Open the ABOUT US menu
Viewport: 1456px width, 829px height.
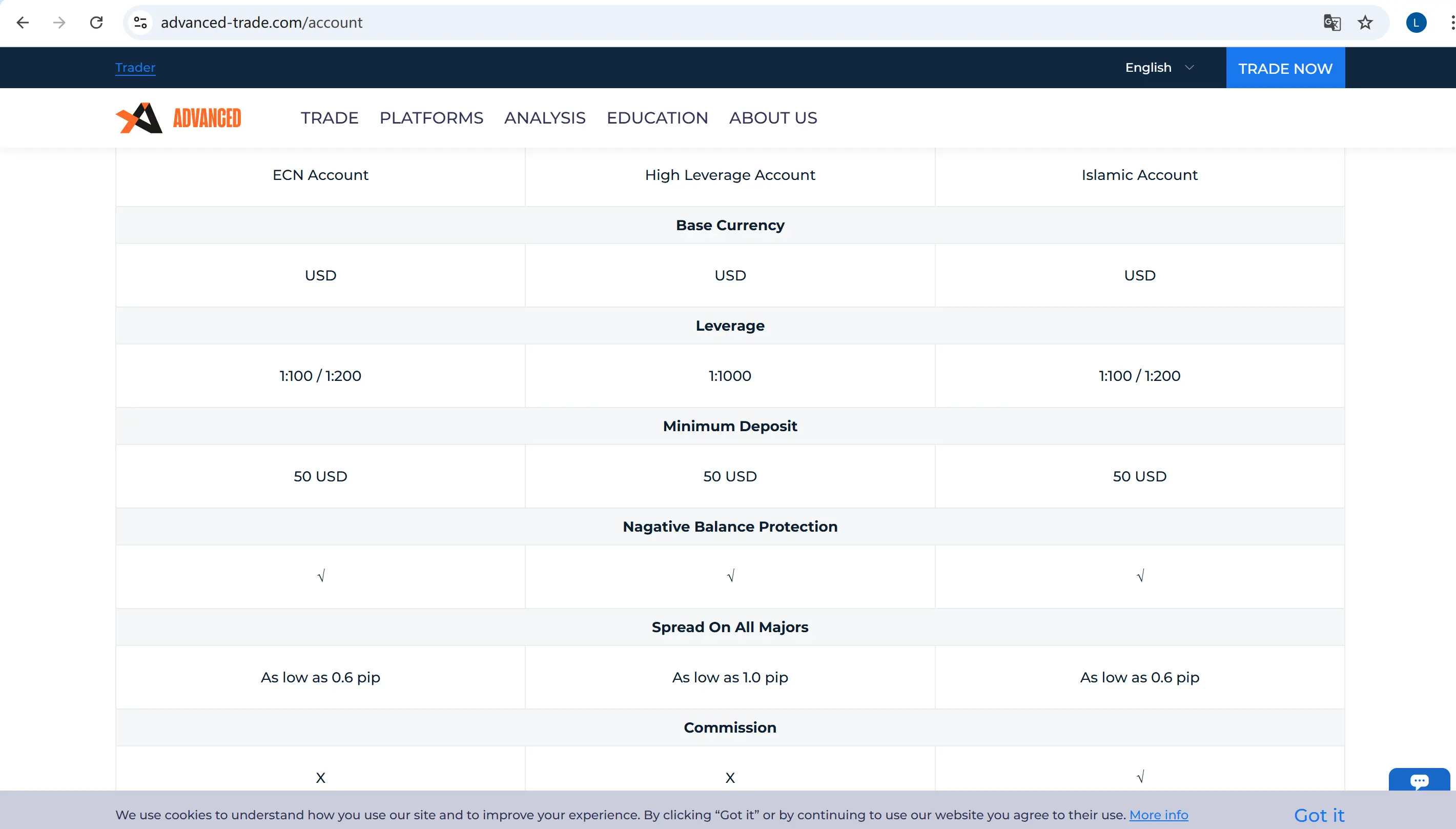773,118
